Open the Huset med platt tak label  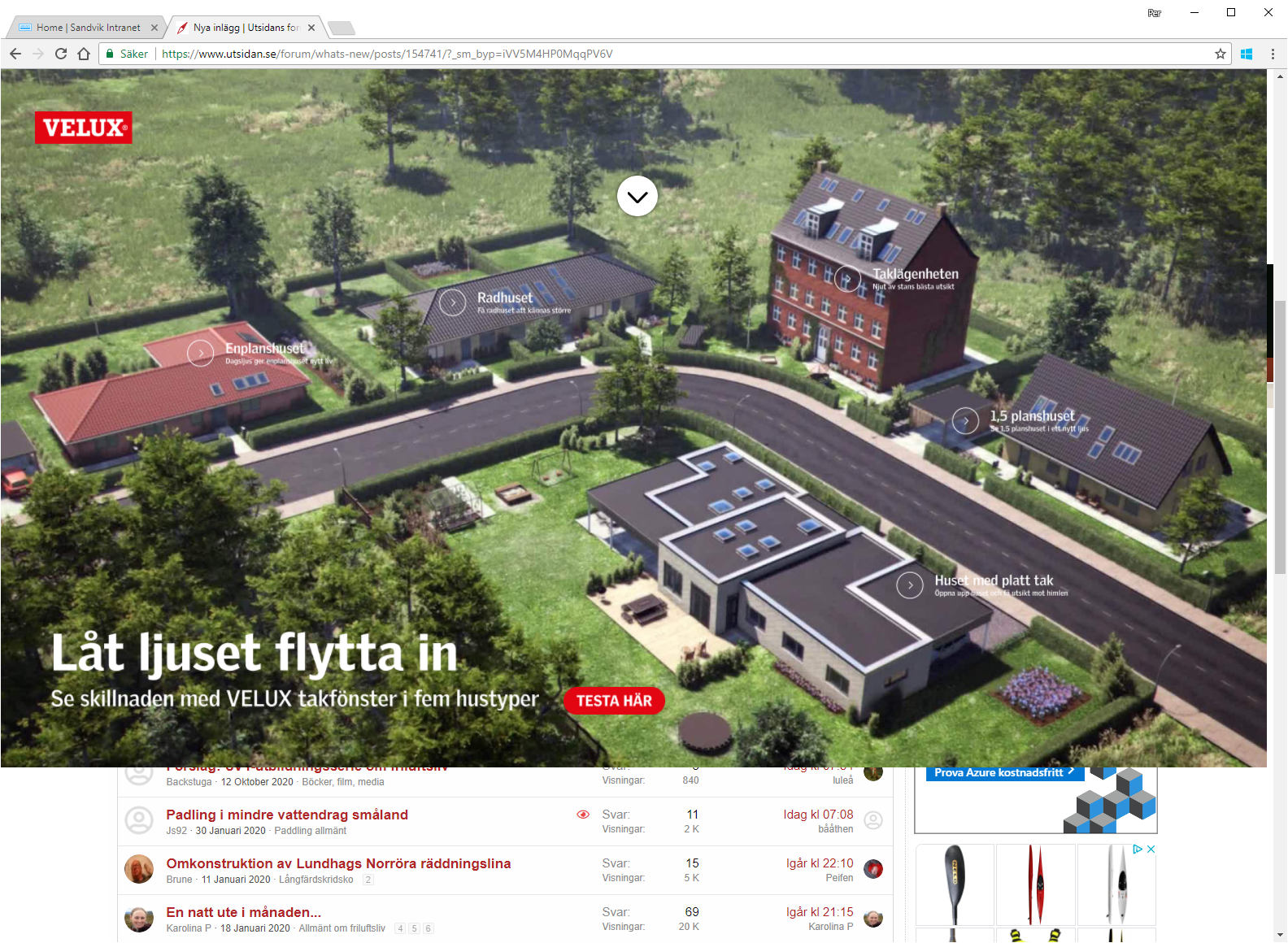point(994,580)
